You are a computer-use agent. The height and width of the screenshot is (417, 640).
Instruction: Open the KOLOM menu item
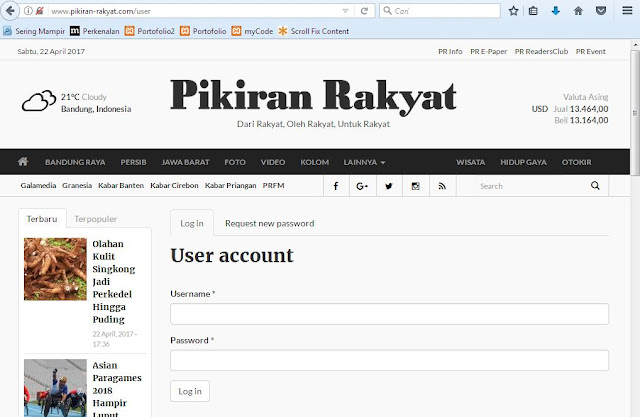pos(315,162)
